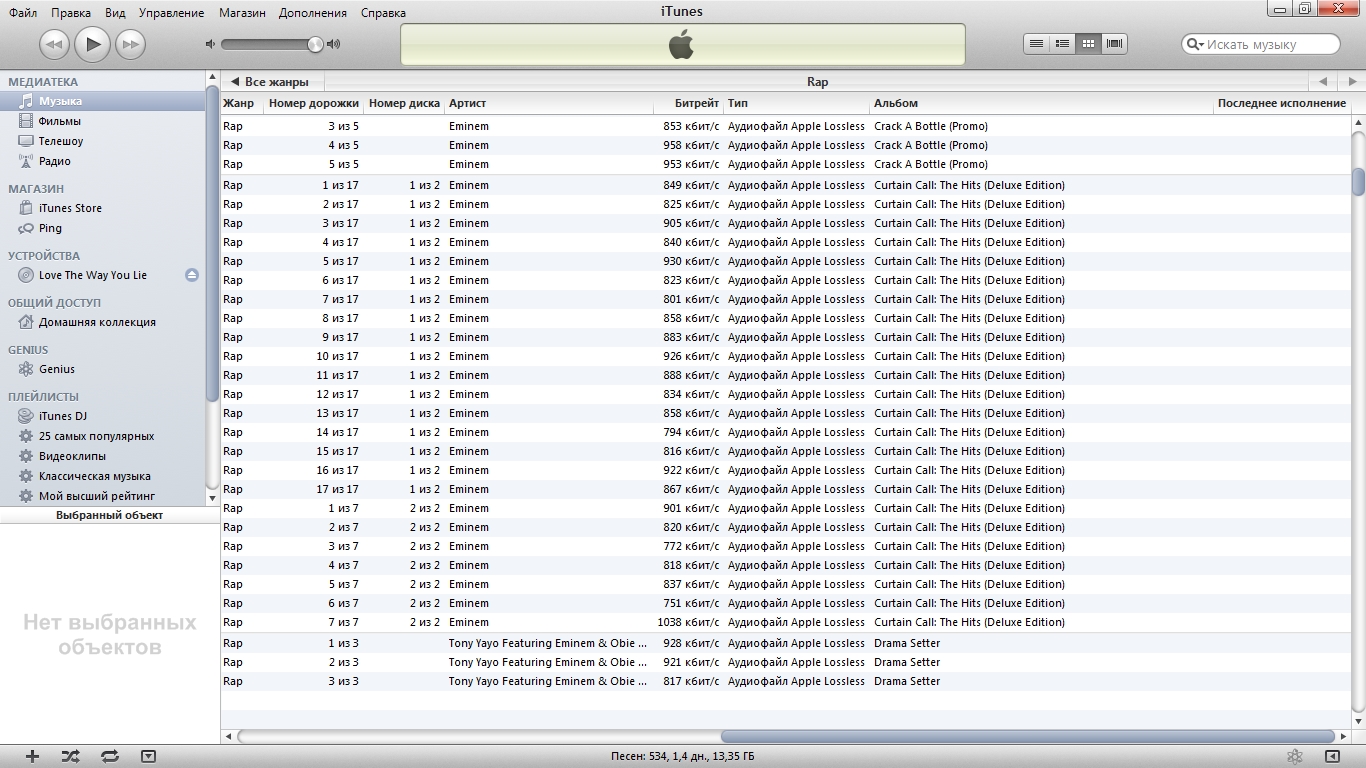Viewport: 1366px width, 768px height.
Task: Sort by the Альбом column
Action: (1042, 103)
